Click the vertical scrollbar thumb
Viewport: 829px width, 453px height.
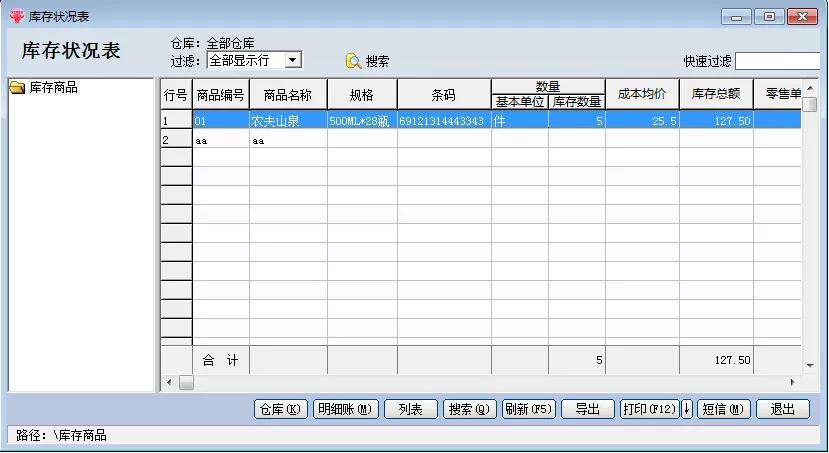(810, 104)
